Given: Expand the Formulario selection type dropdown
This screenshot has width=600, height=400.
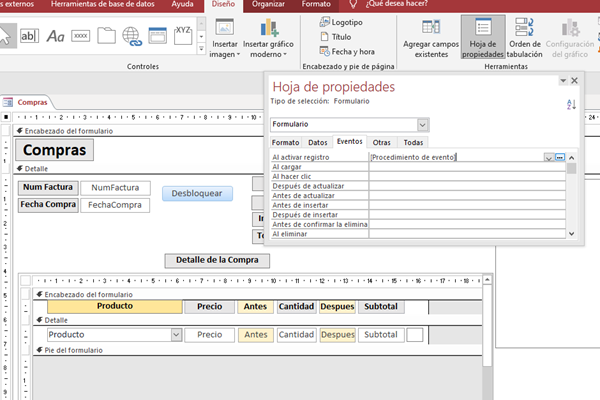Looking at the screenshot, I should click(x=423, y=124).
